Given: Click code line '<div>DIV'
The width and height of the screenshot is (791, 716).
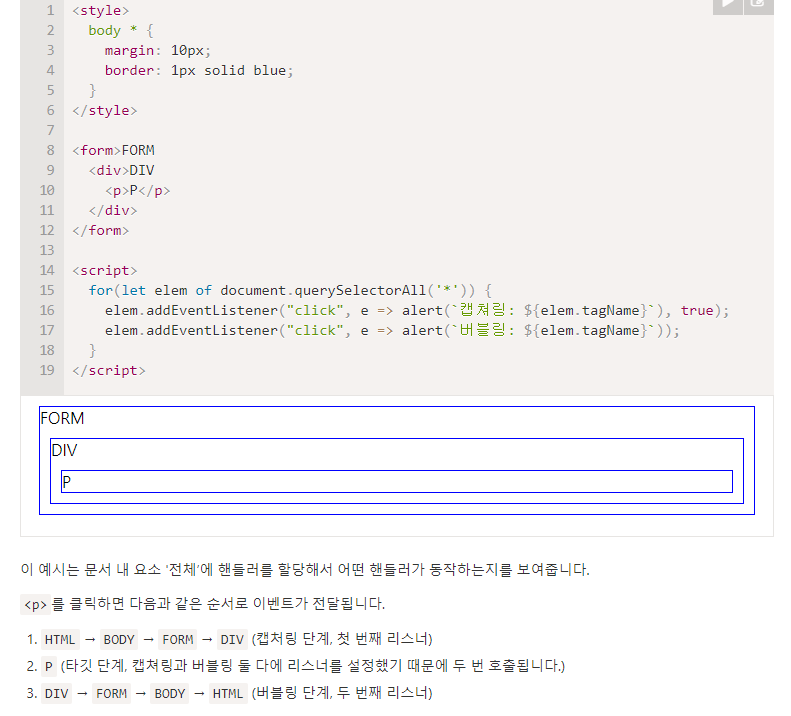Looking at the screenshot, I should tap(122, 171).
